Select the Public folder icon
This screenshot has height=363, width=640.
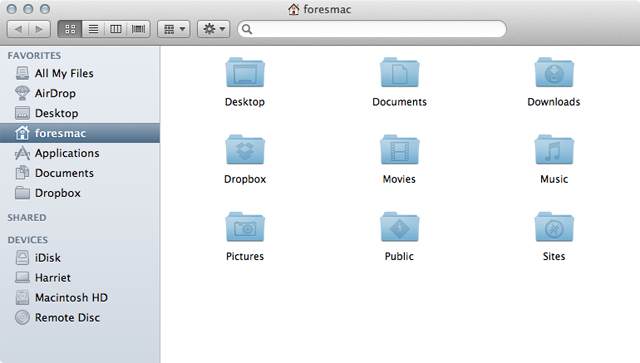click(x=399, y=227)
